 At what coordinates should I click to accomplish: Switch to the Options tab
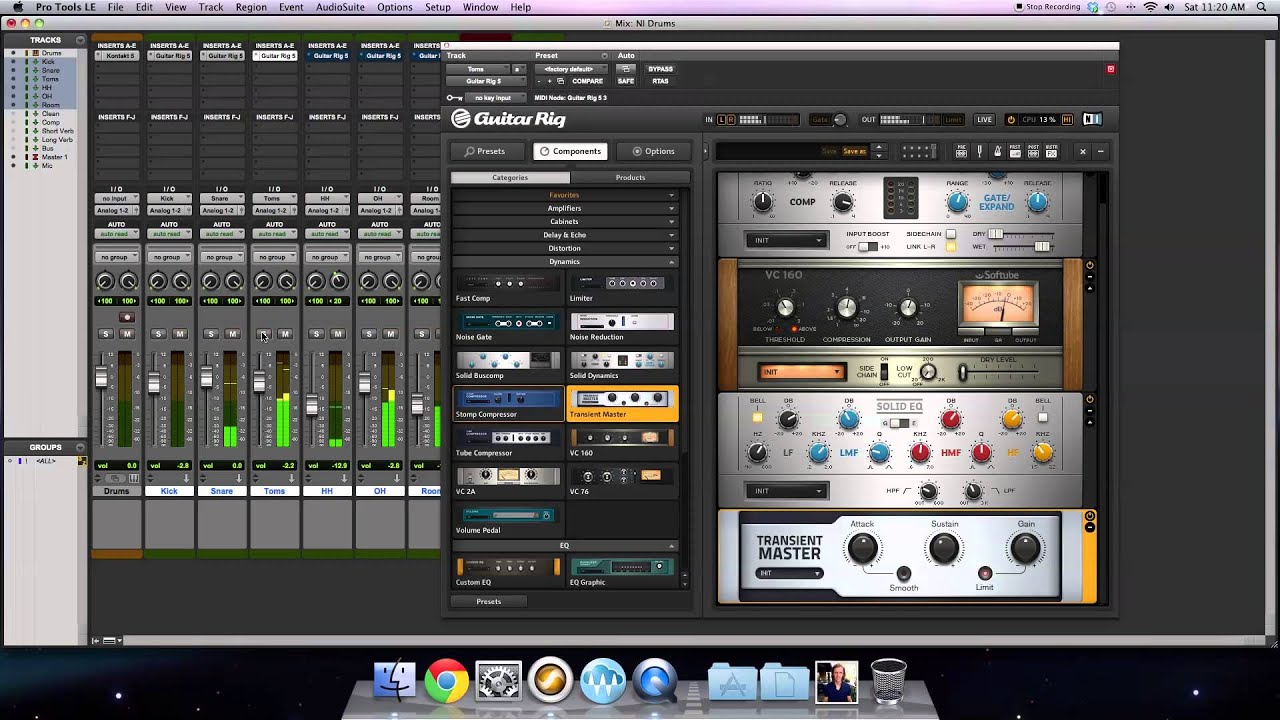pos(653,151)
